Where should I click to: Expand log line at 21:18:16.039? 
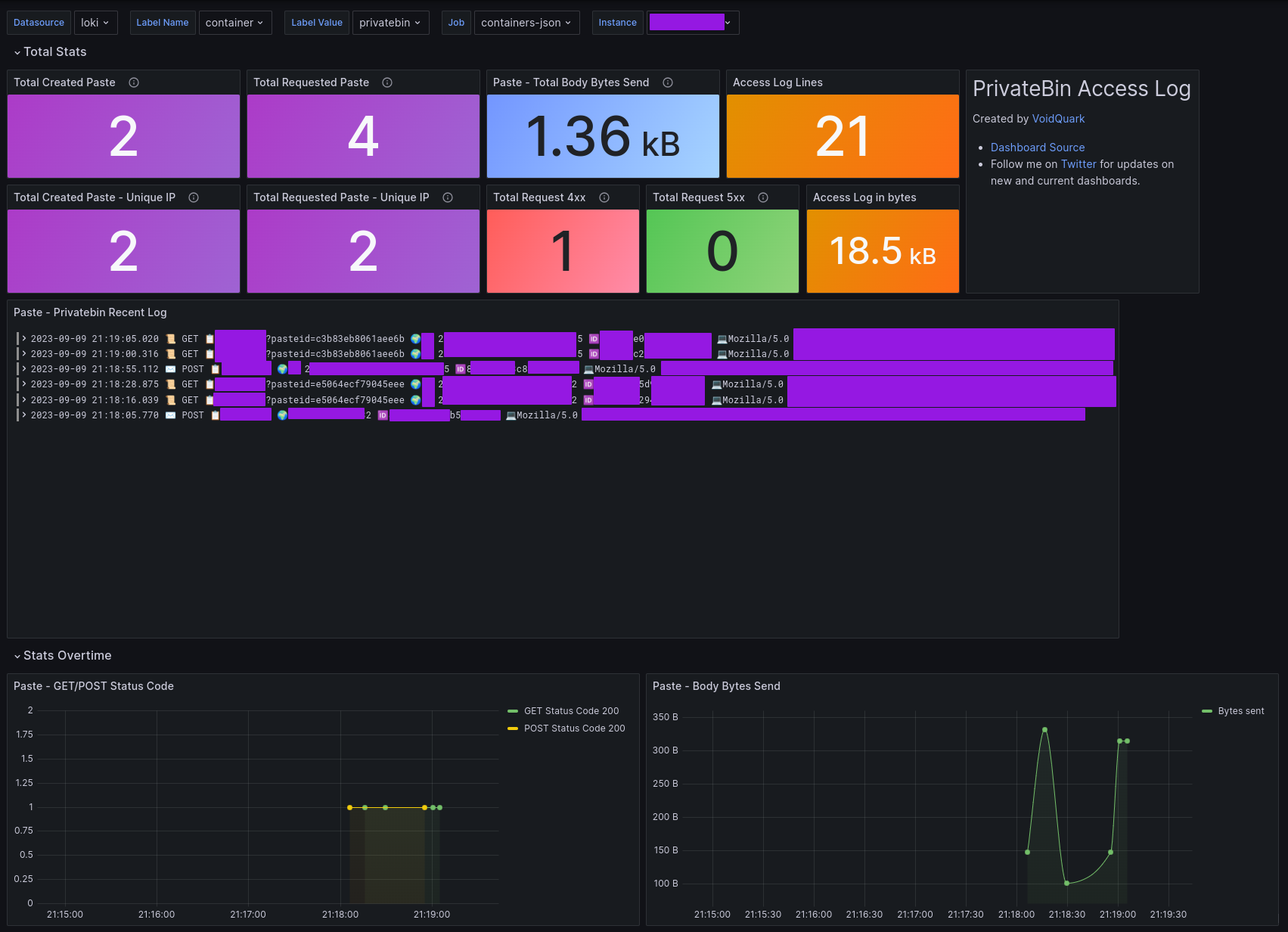24,399
